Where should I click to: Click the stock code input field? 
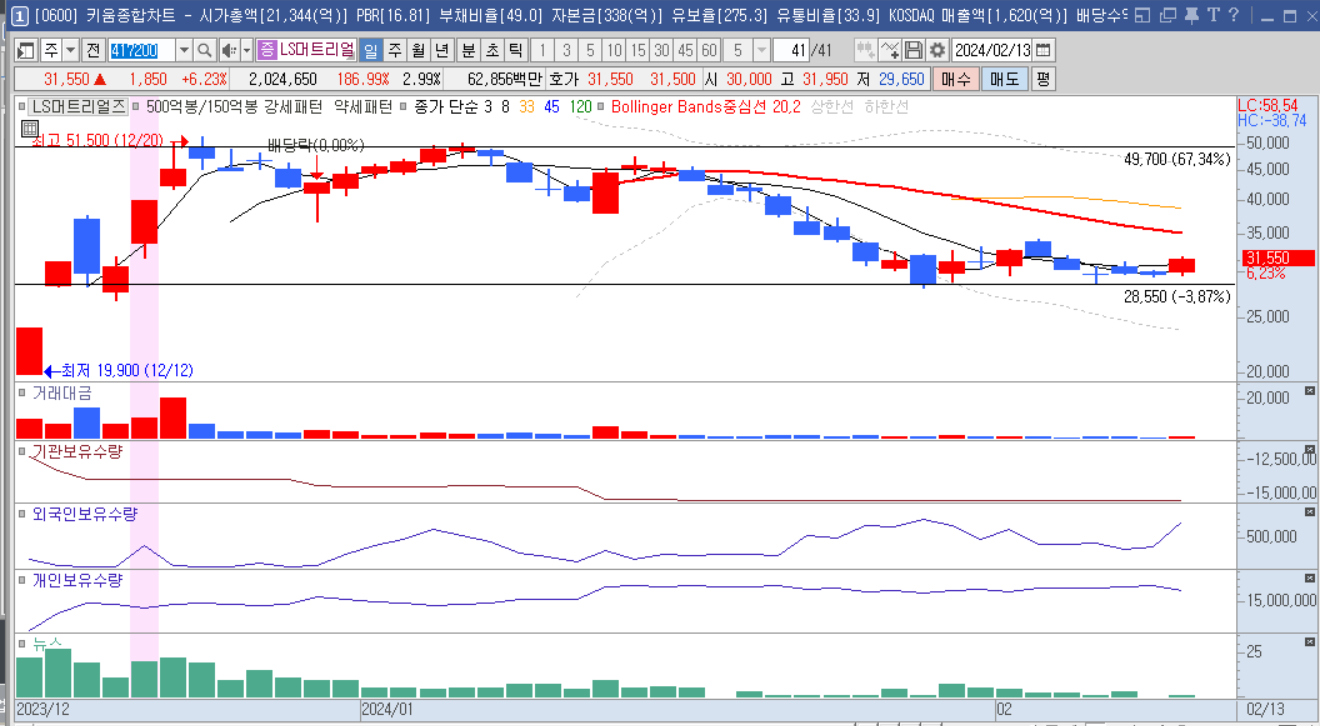[x=141, y=50]
